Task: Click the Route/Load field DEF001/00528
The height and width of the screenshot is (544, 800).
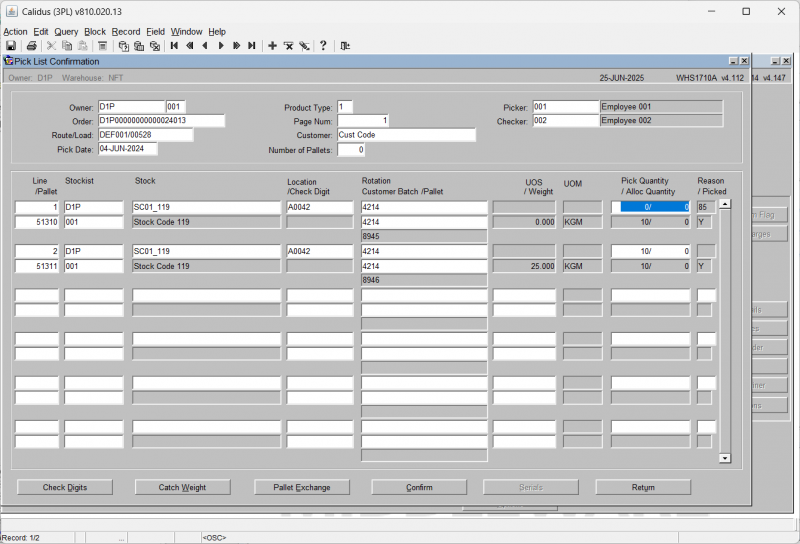Action: pyautogui.click(x=145, y=135)
